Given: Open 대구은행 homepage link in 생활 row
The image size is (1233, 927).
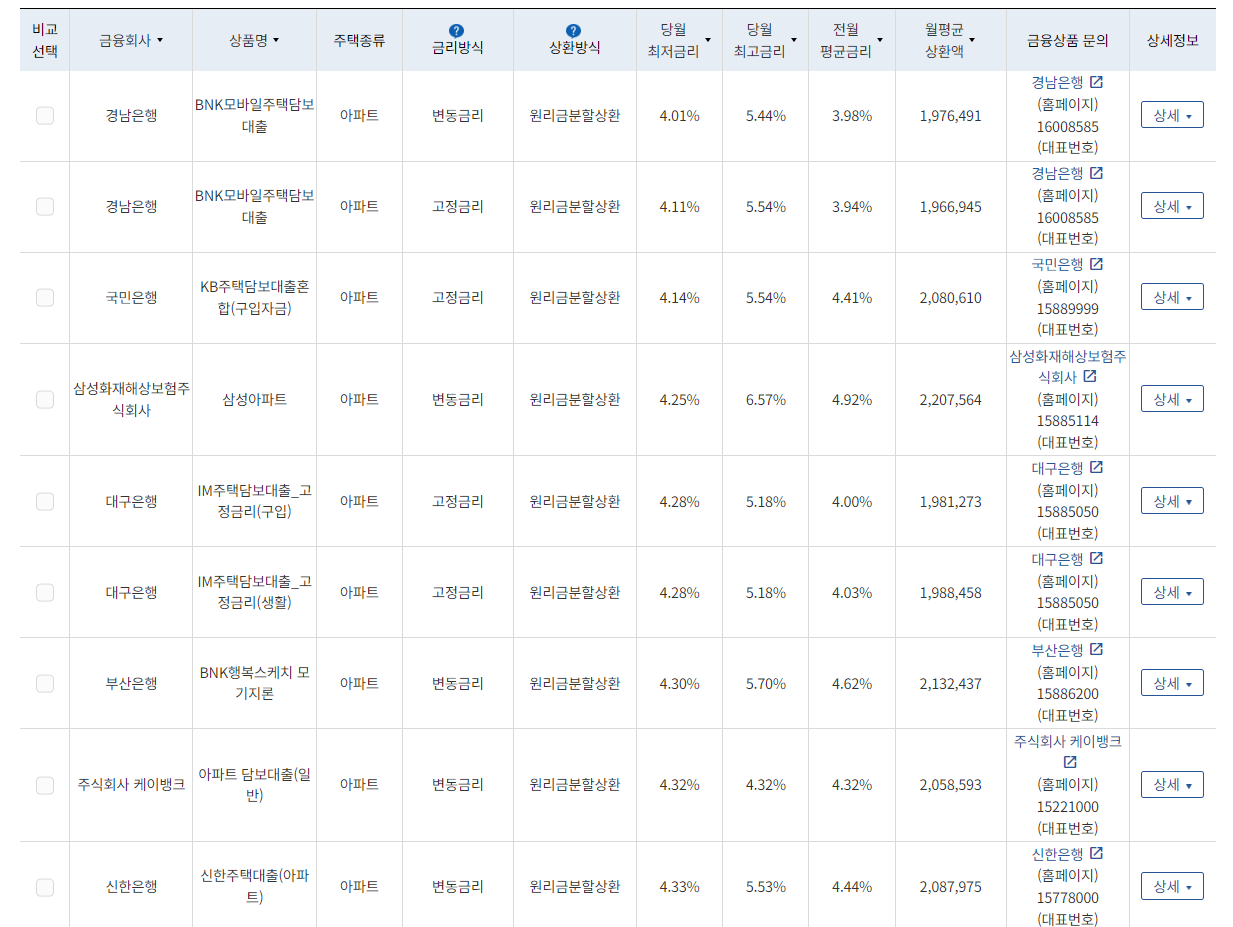Looking at the screenshot, I should pos(1057,558).
